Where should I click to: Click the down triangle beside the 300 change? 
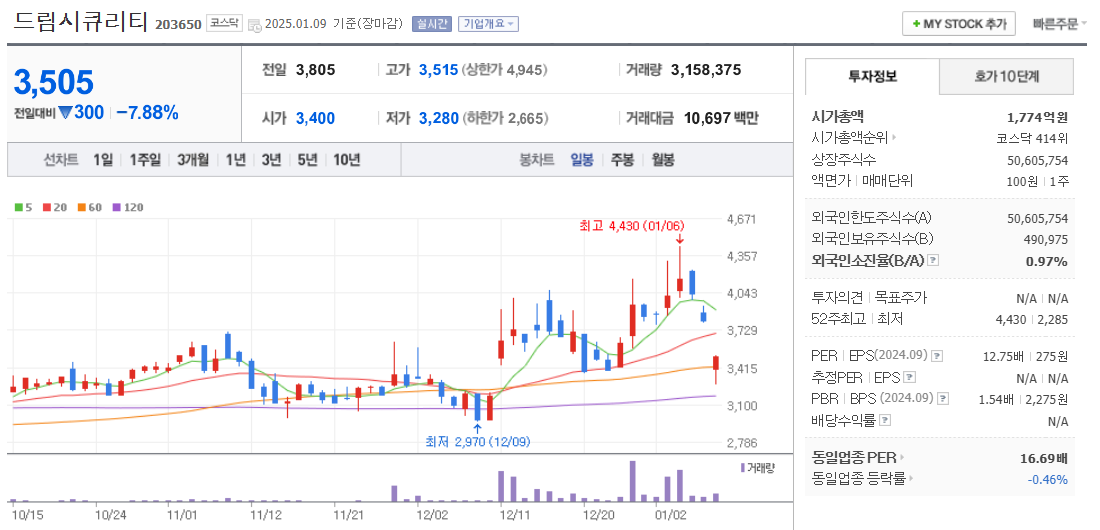(66, 112)
